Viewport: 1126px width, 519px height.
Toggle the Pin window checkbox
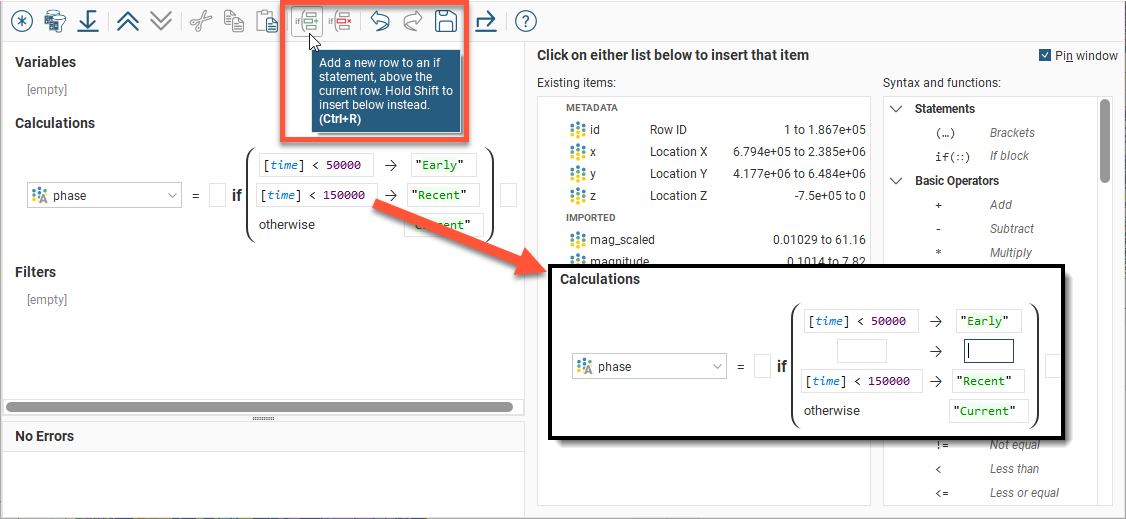point(1045,56)
